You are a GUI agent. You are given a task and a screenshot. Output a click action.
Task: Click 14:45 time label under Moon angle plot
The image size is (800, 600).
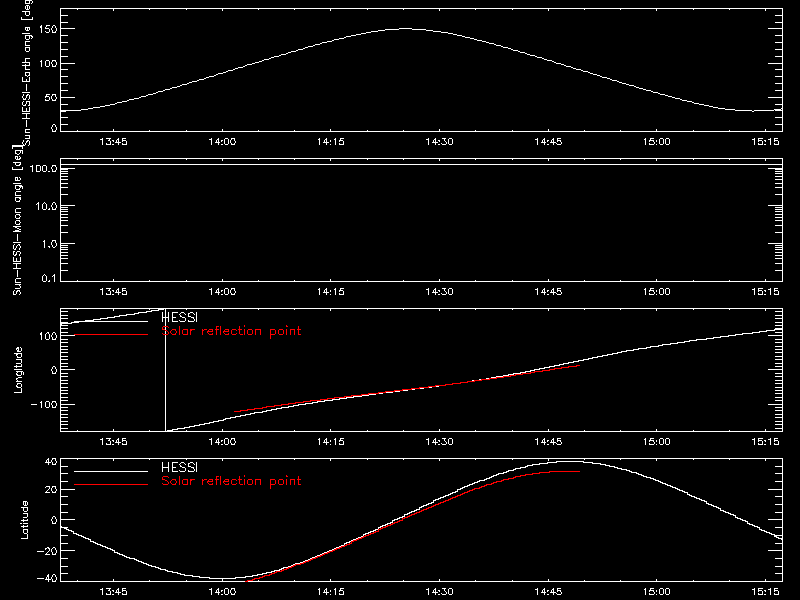click(x=548, y=292)
